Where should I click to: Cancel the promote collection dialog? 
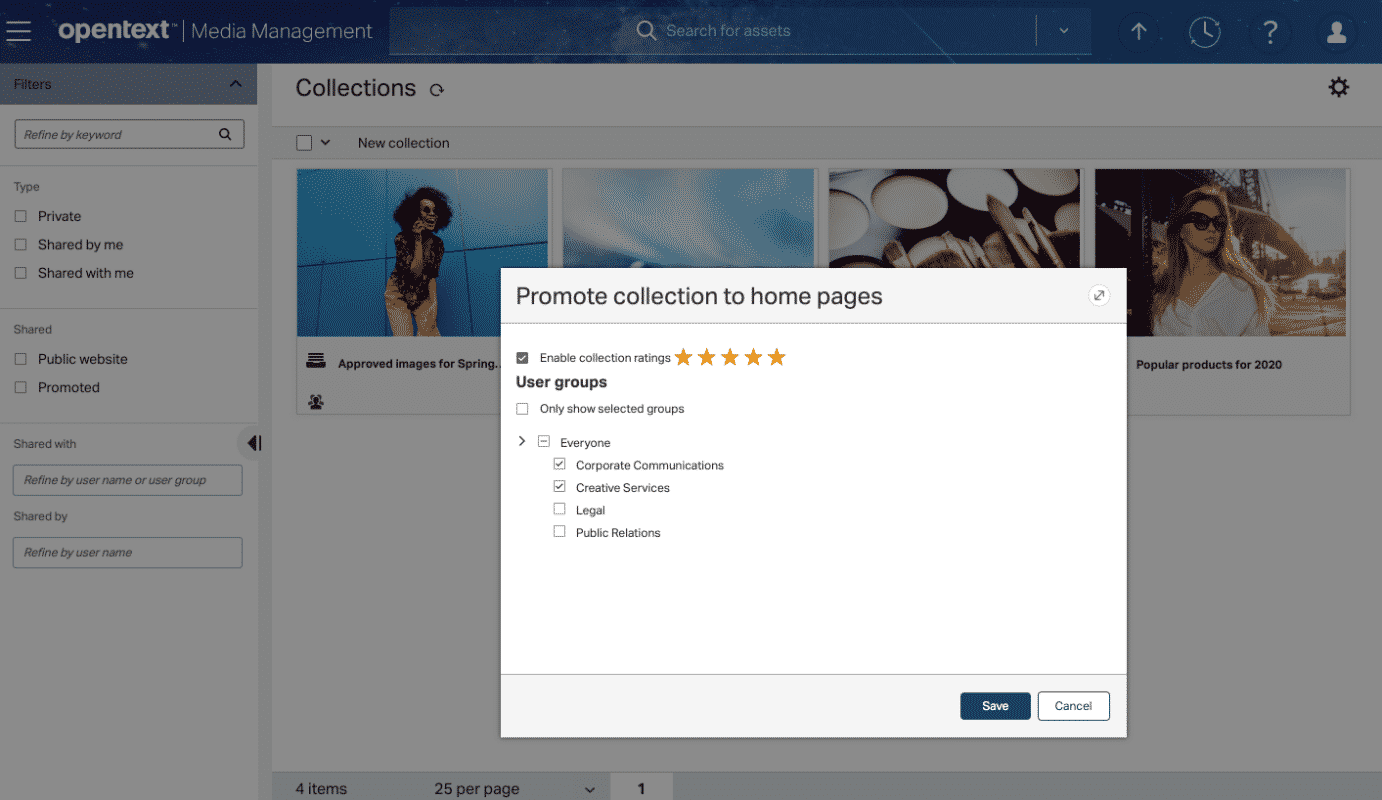[1073, 706]
